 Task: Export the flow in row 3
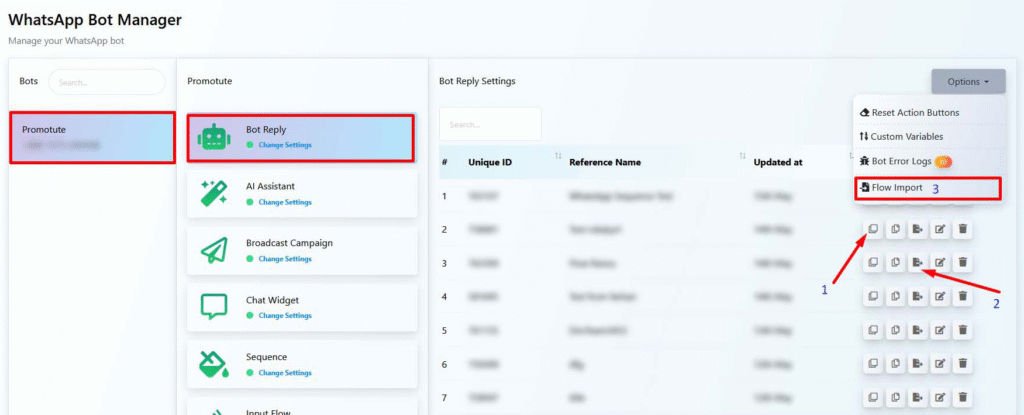(x=918, y=263)
